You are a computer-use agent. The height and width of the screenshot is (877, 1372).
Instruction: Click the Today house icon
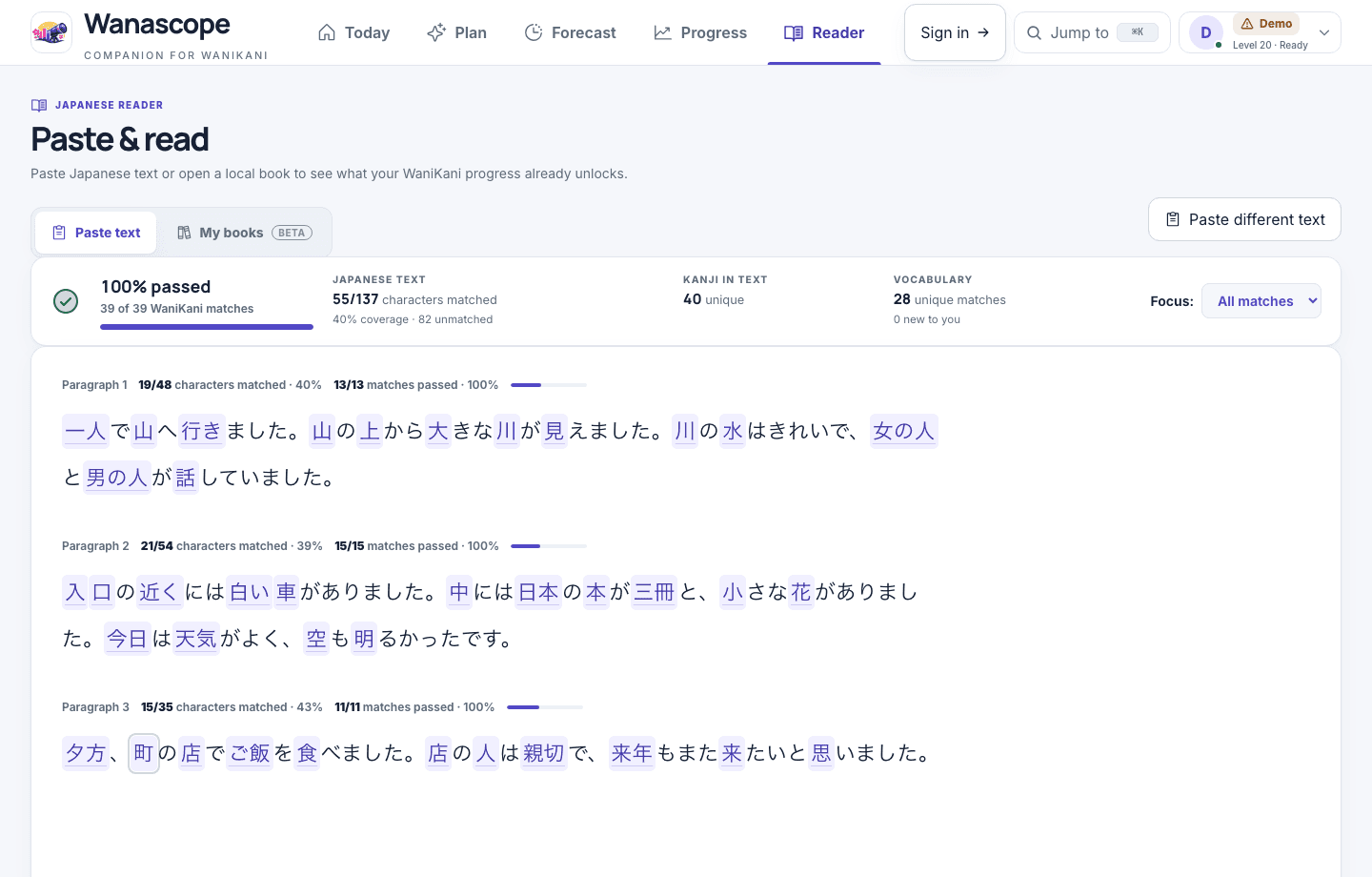tap(327, 32)
